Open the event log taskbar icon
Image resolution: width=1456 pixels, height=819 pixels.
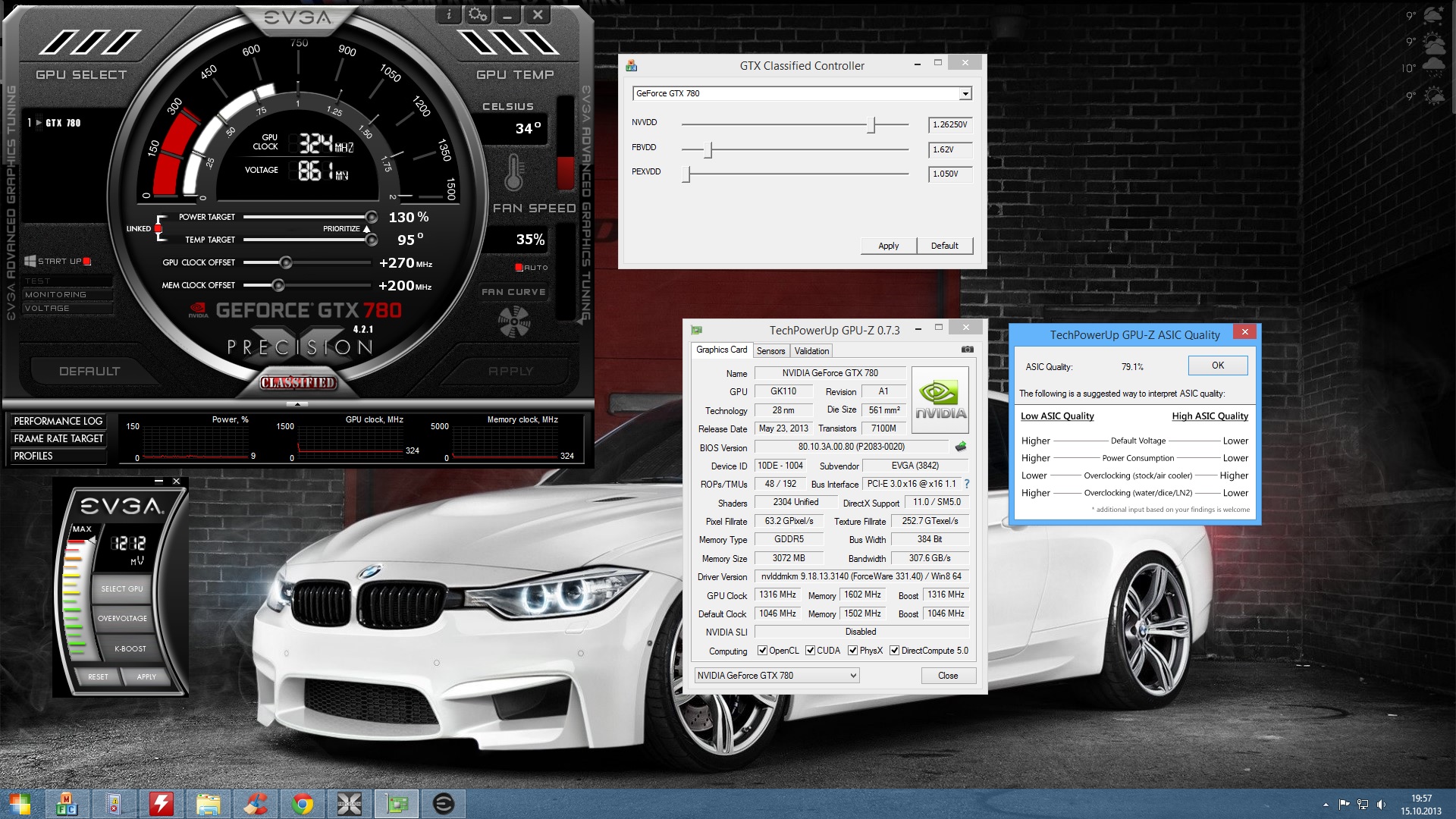pyautogui.click(x=114, y=804)
